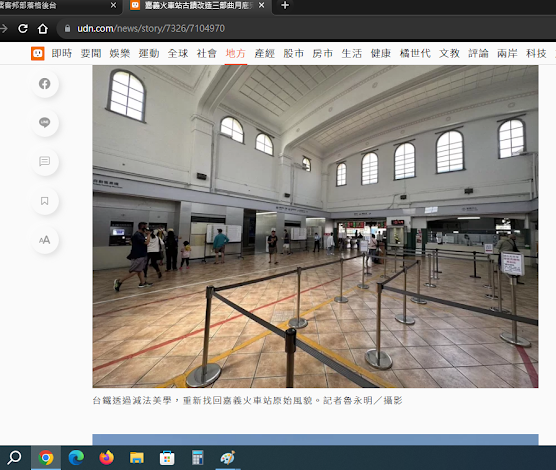
Task: Open the 要聞 section
Action: point(91,54)
